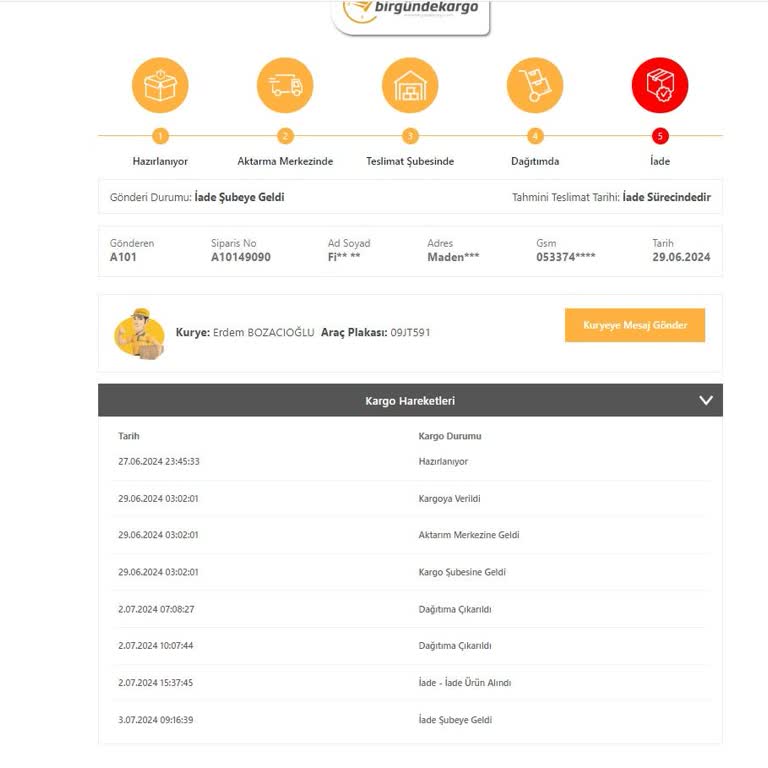Click the Dağıtımda hand cart icon
The height and width of the screenshot is (768, 768).
tap(535, 86)
